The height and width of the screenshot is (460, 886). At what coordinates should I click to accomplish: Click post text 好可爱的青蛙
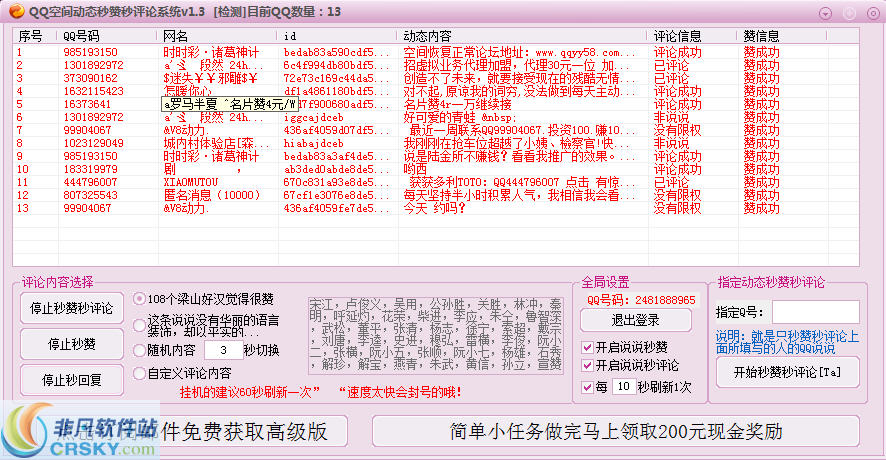tap(459, 117)
